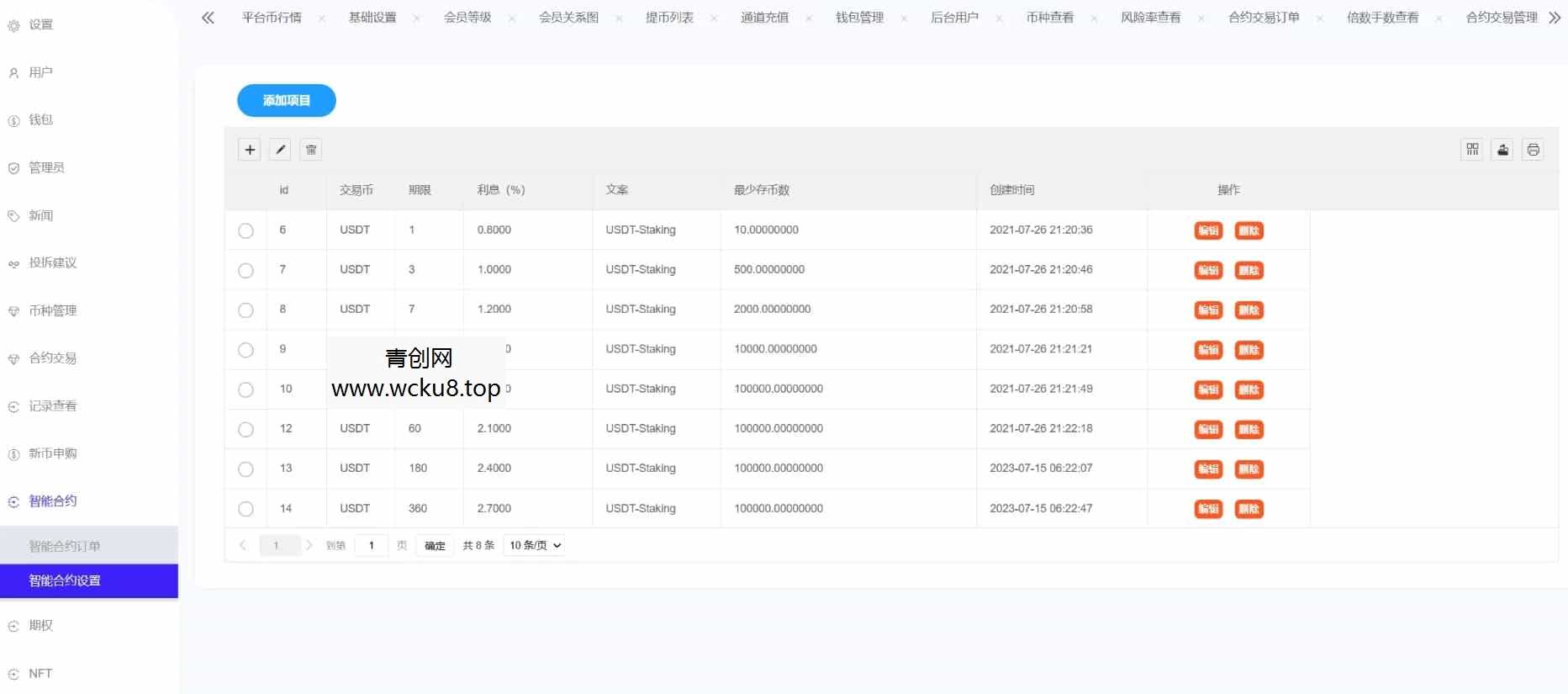Viewport: 1568px width, 694px height.
Task: Select the radio button for row id 8
Action: point(245,310)
